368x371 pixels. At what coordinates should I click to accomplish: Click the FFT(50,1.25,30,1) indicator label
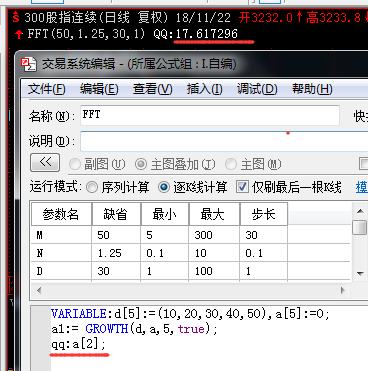[86, 34]
